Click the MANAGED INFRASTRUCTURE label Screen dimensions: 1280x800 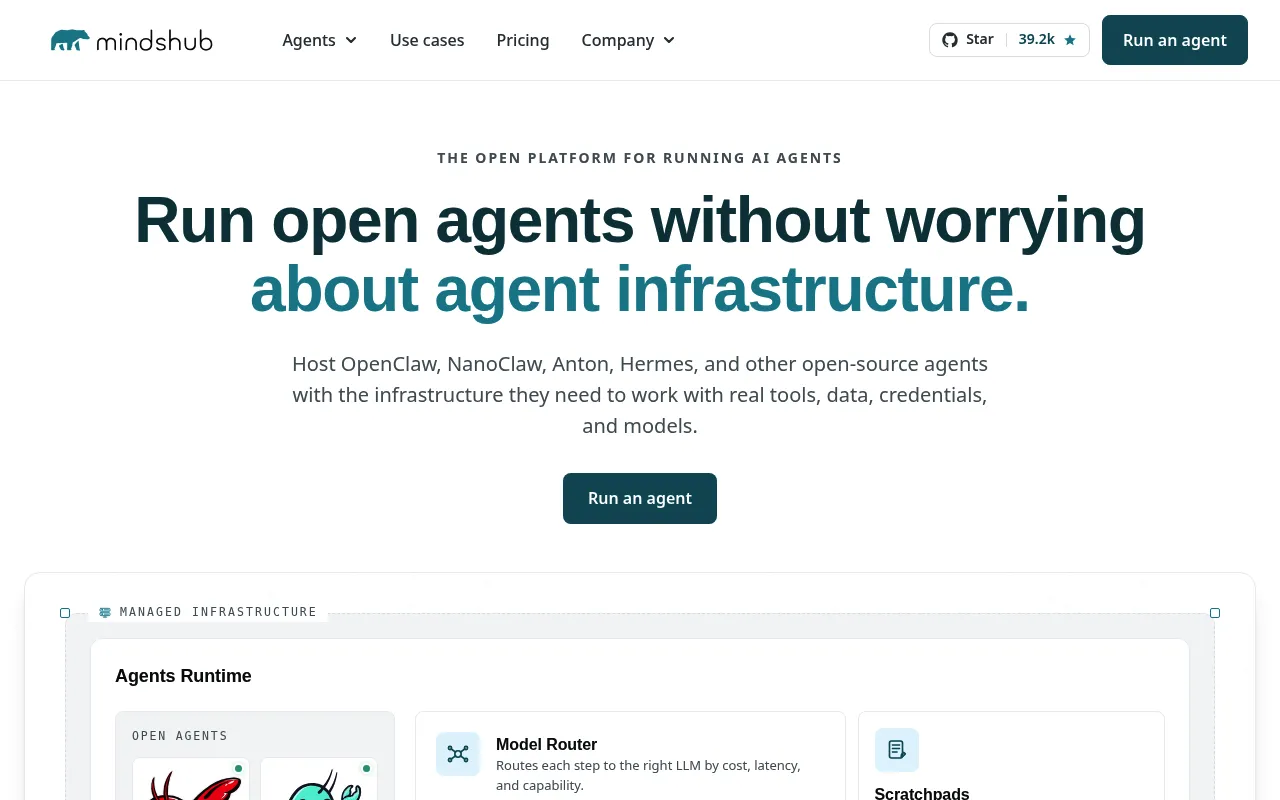pos(218,612)
